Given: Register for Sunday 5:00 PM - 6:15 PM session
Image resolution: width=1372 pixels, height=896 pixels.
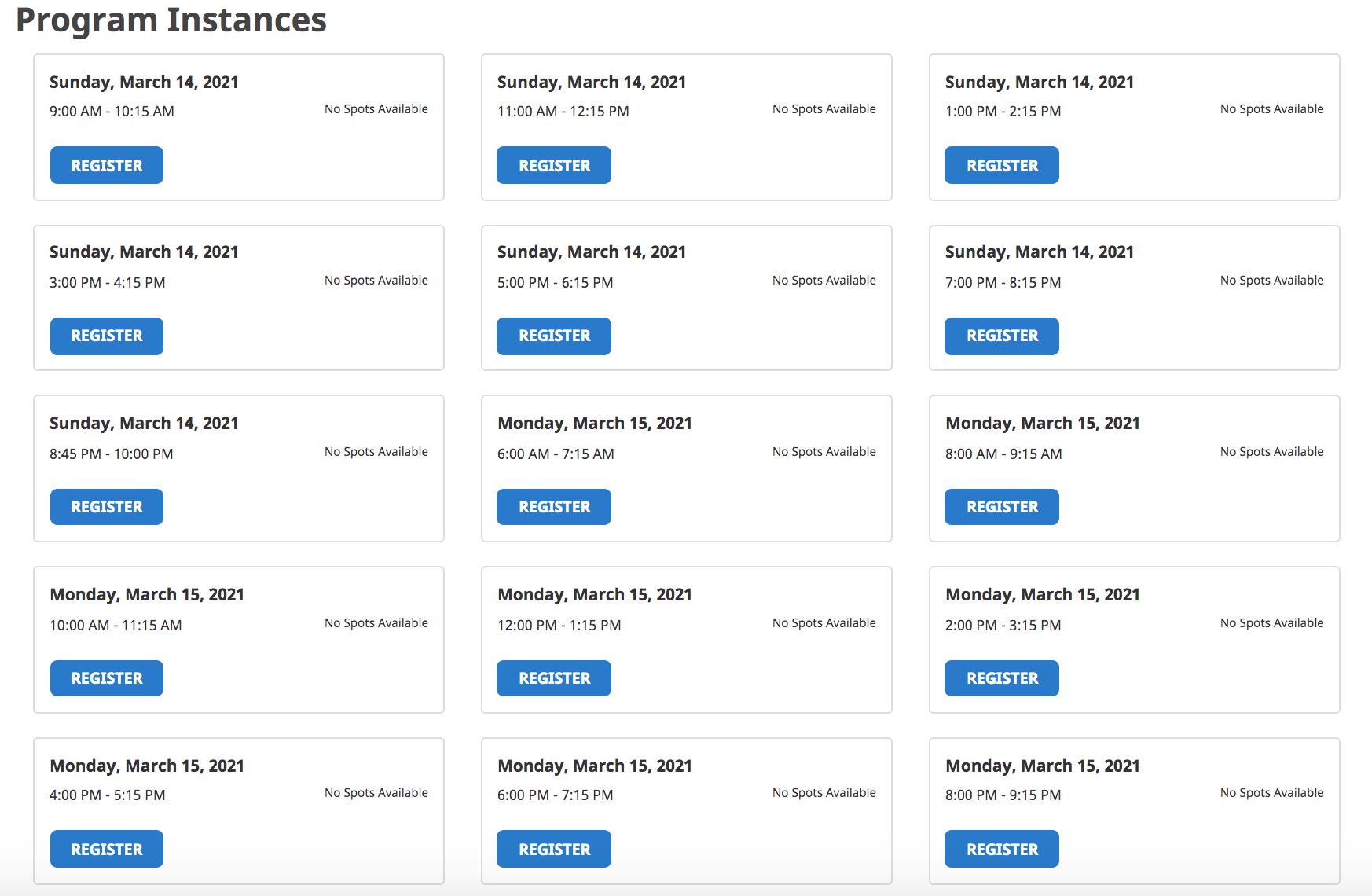Looking at the screenshot, I should pos(554,336).
